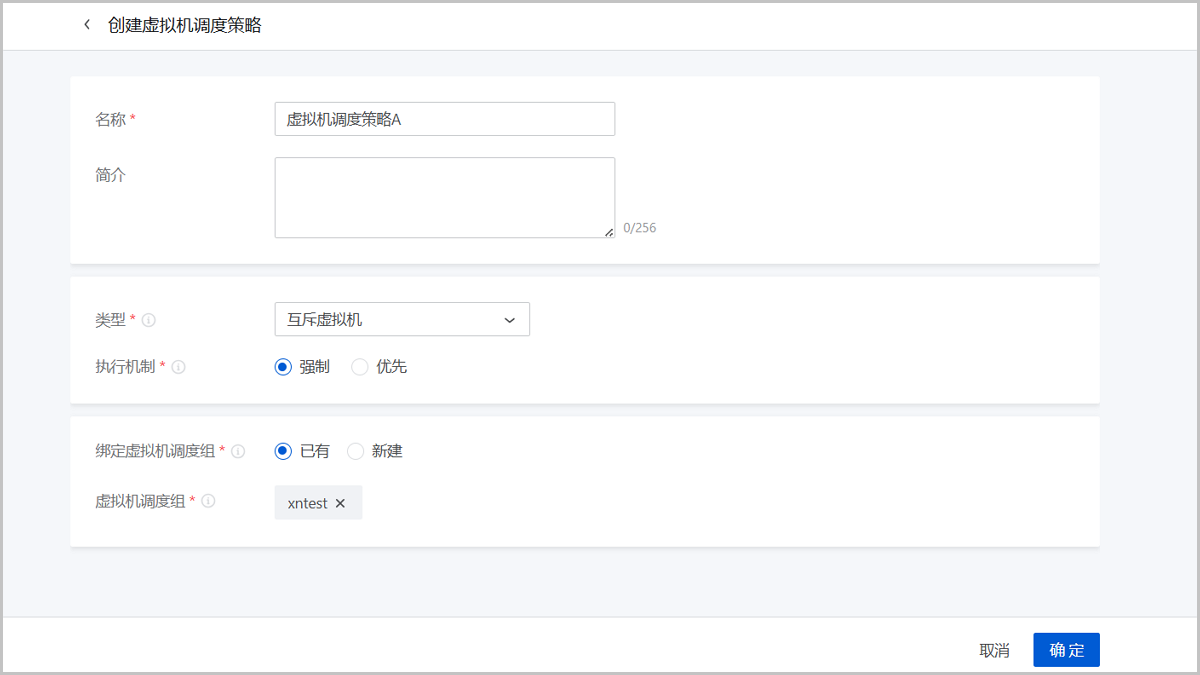This screenshot has width=1200, height=675.
Task: Click info icon next to 类型
Action: 149,320
